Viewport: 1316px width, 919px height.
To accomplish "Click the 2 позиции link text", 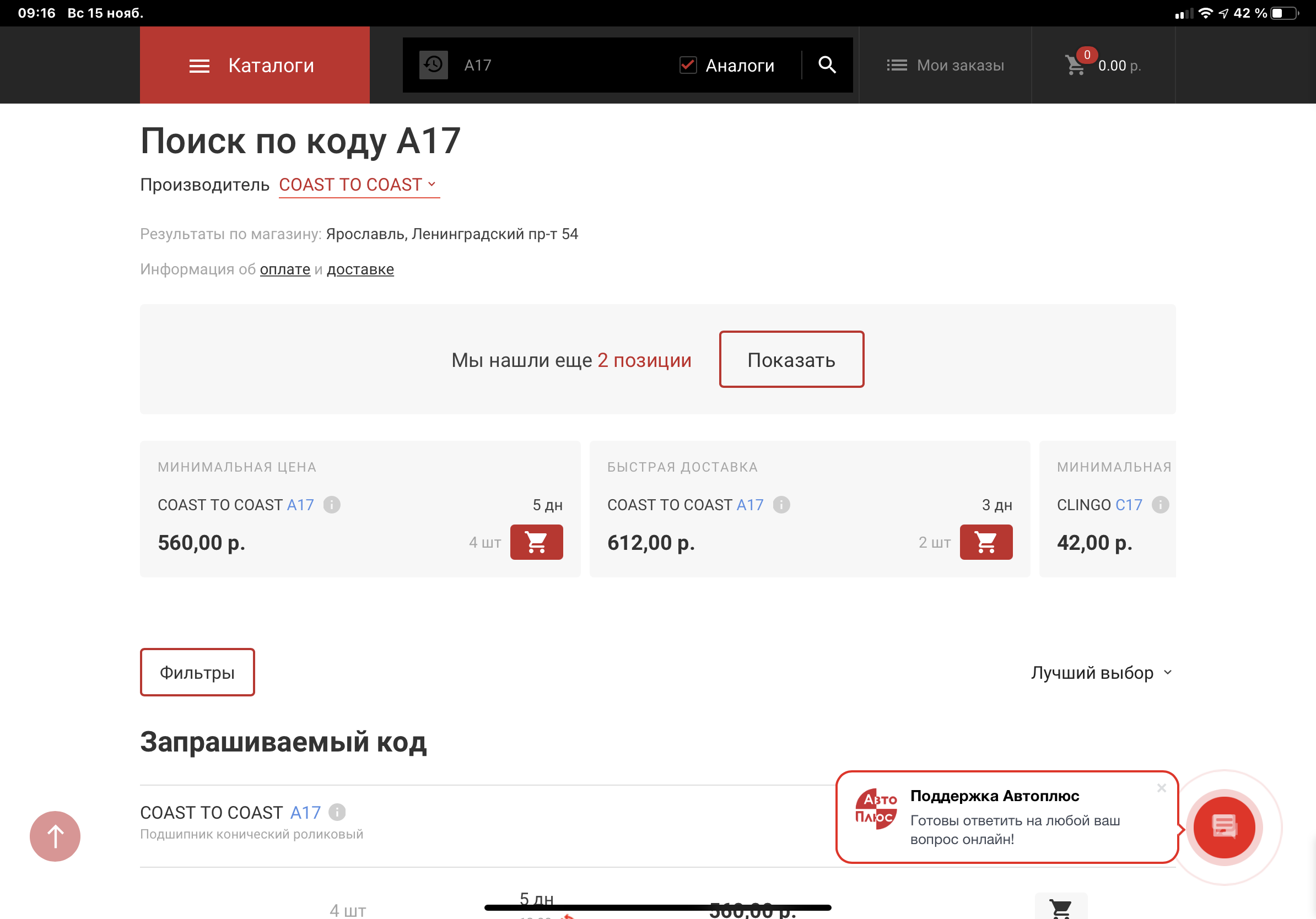I will [644, 360].
